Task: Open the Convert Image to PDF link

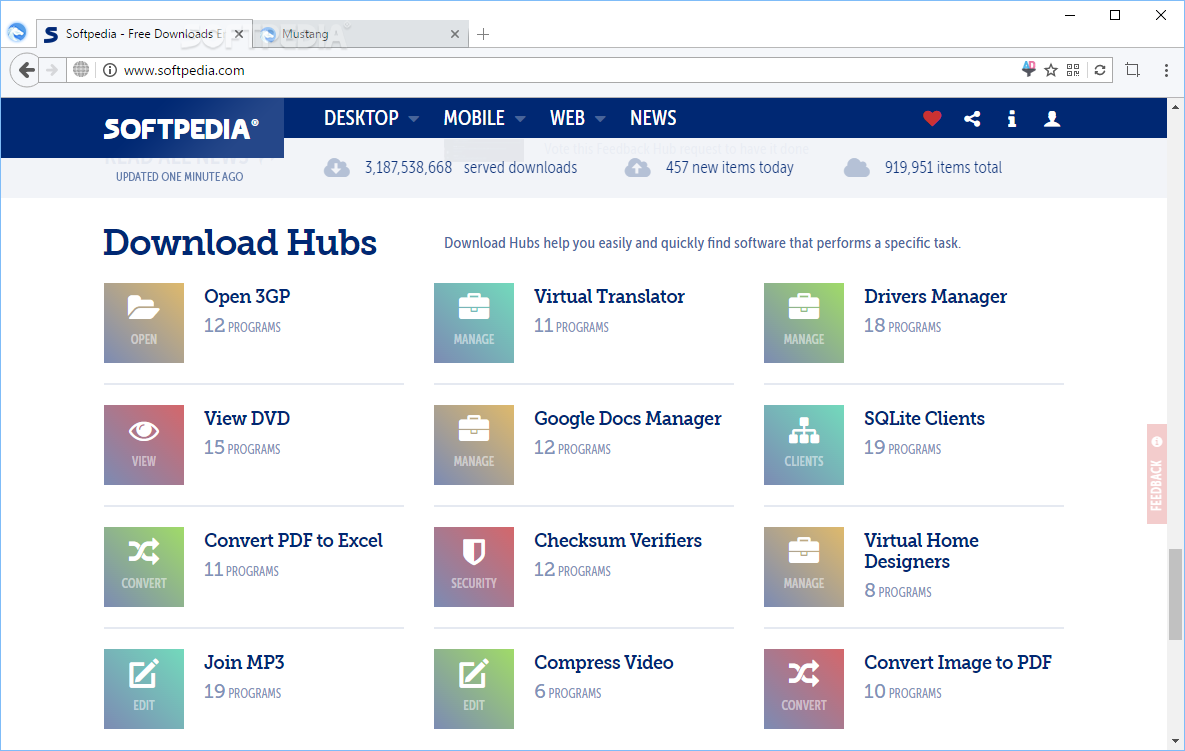Action: pos(958,663)
